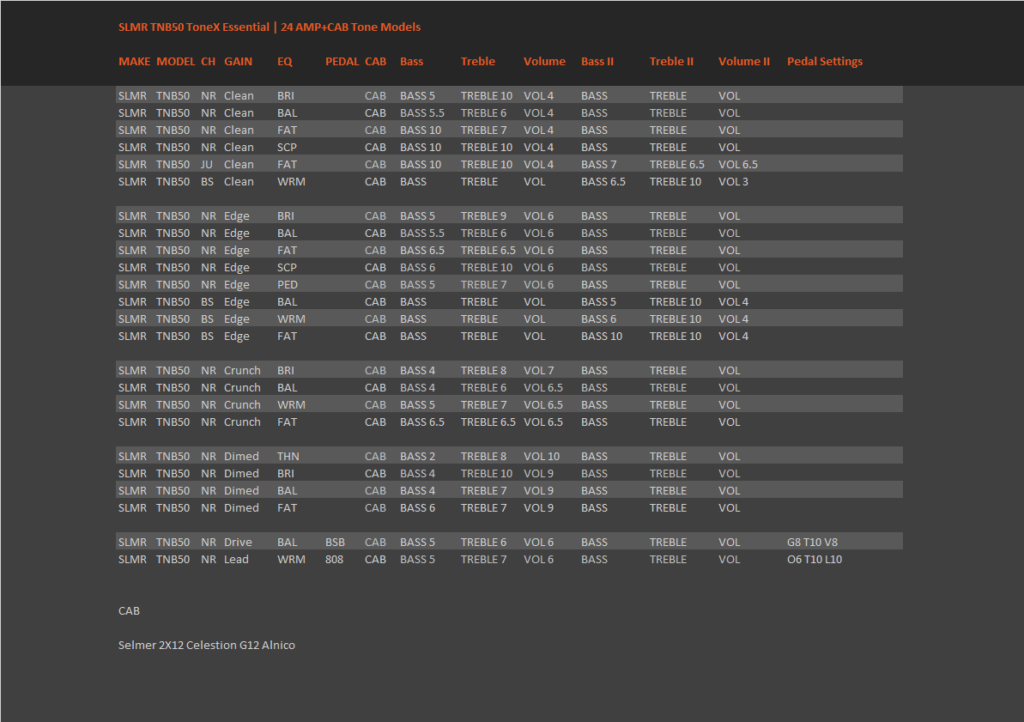Click SCP in the Clean row
The height and width of the screenshot is (722, 1024).
[287, 148]
